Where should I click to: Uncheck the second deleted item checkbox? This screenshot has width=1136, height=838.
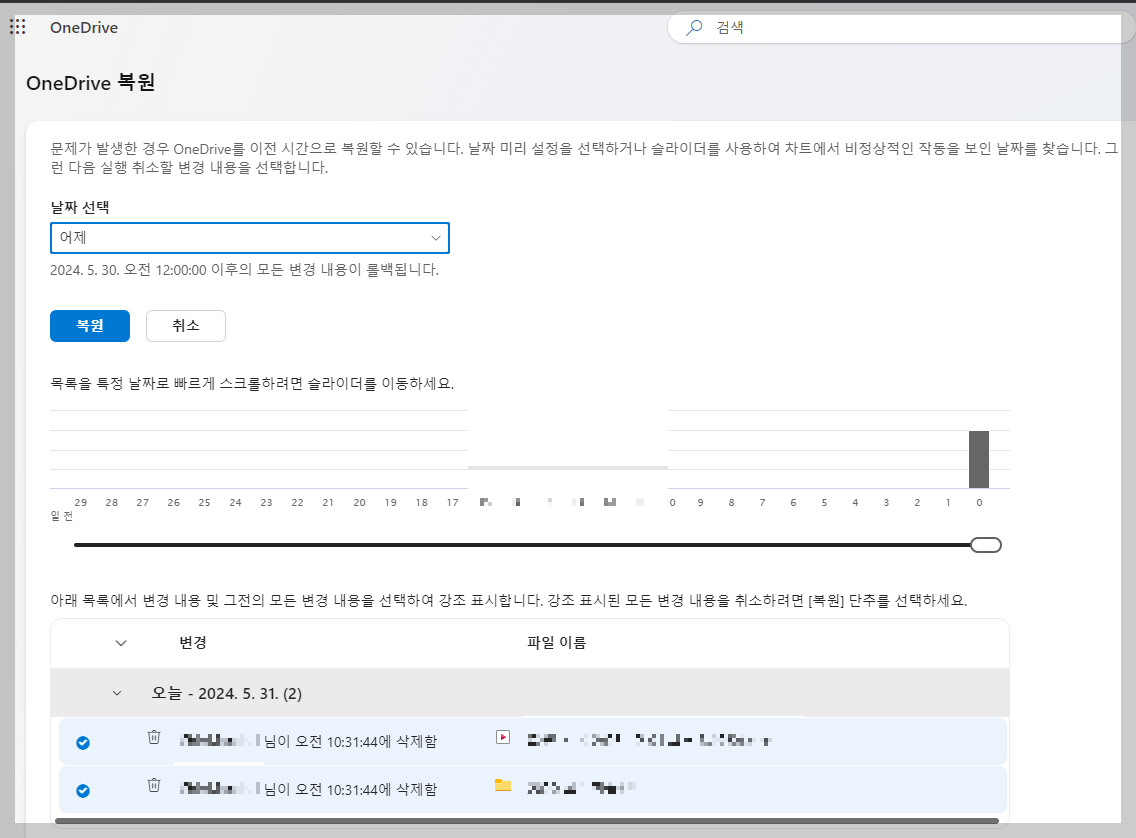83,790
